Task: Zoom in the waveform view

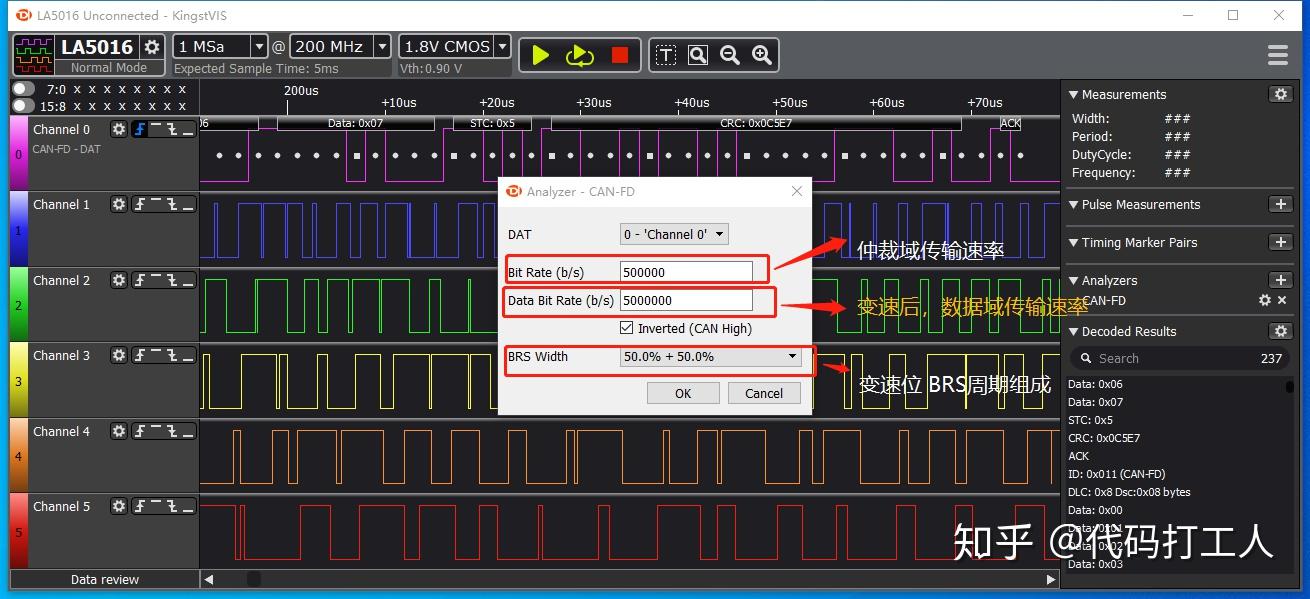Action: (762, 55)
